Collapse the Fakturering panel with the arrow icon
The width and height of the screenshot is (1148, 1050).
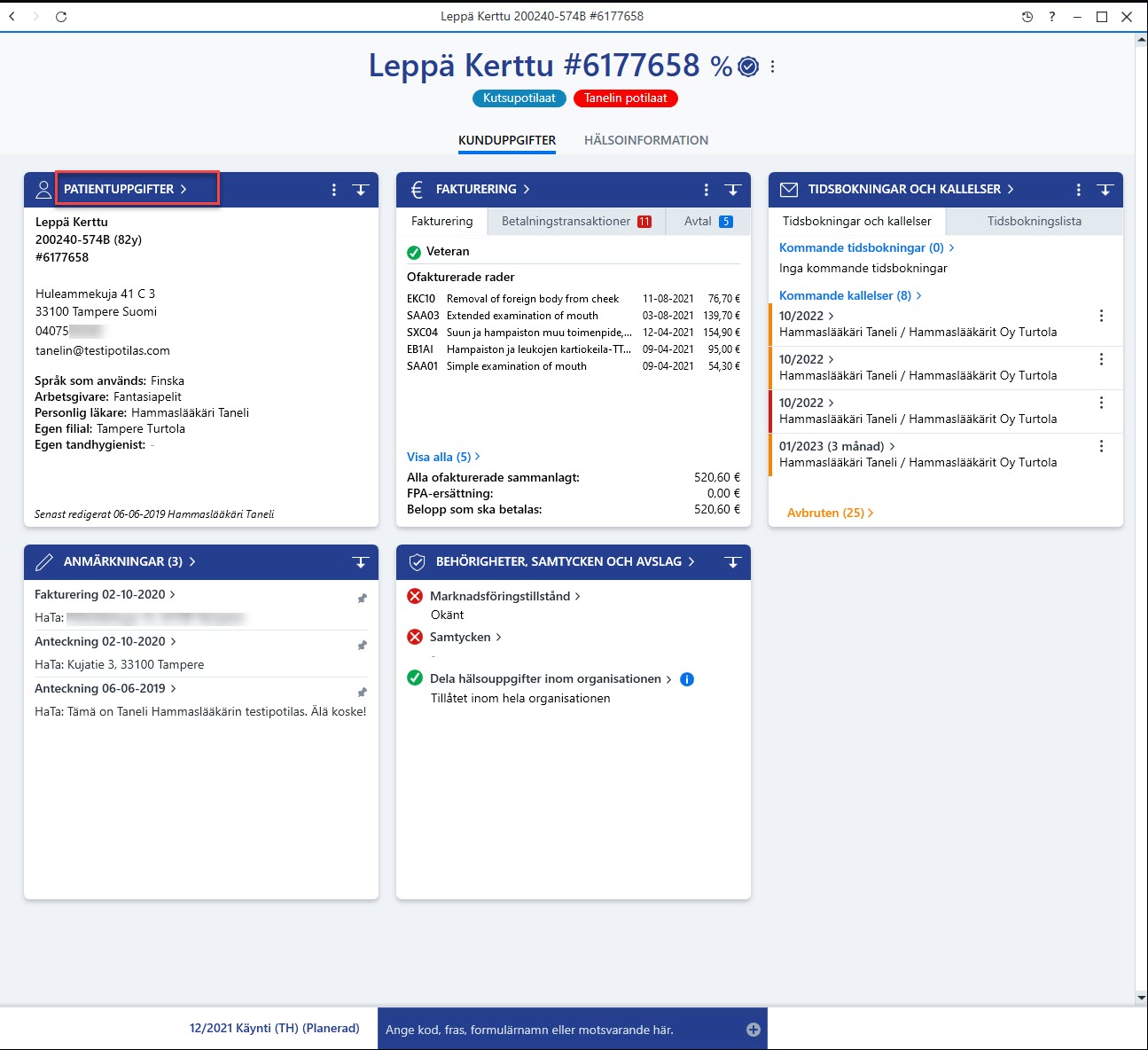733,190
